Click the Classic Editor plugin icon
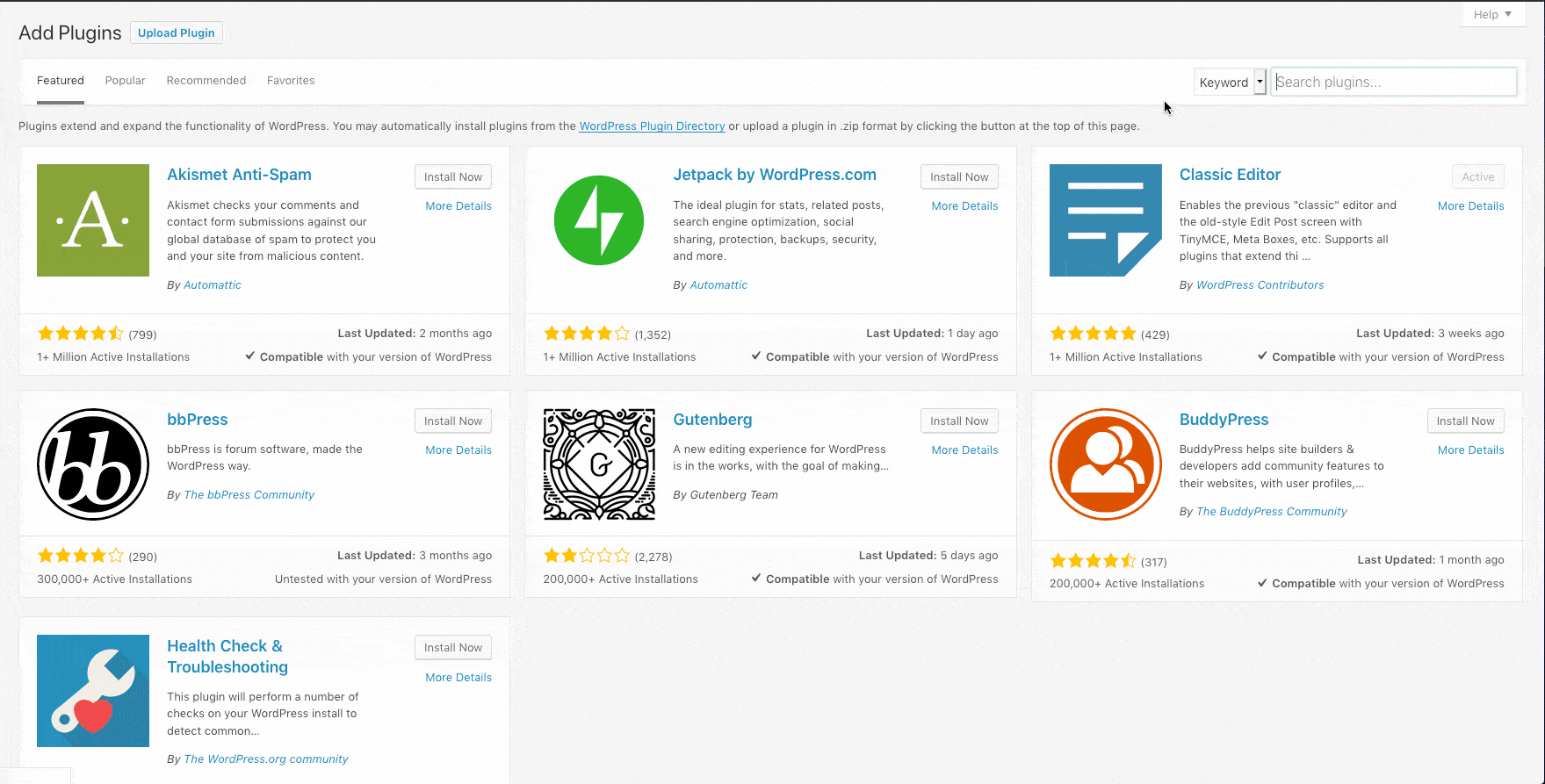 1106,220
